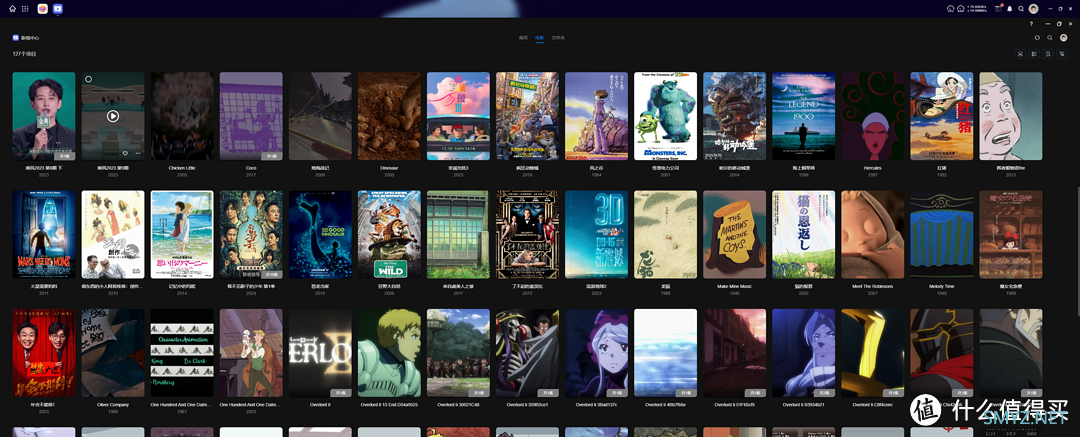Click the video center logo at top left
The width and height of the screenshot is (1080, 437).
coord(15,38)
